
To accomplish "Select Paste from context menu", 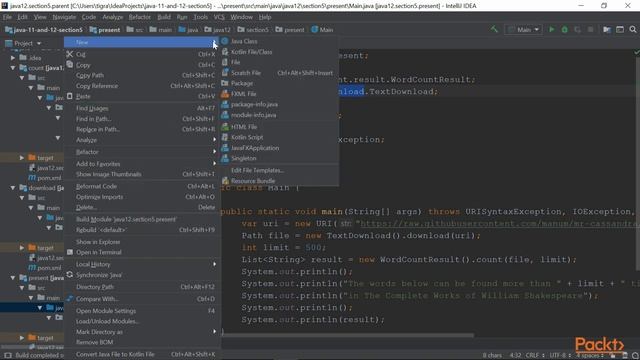I will tap(142, 96).
